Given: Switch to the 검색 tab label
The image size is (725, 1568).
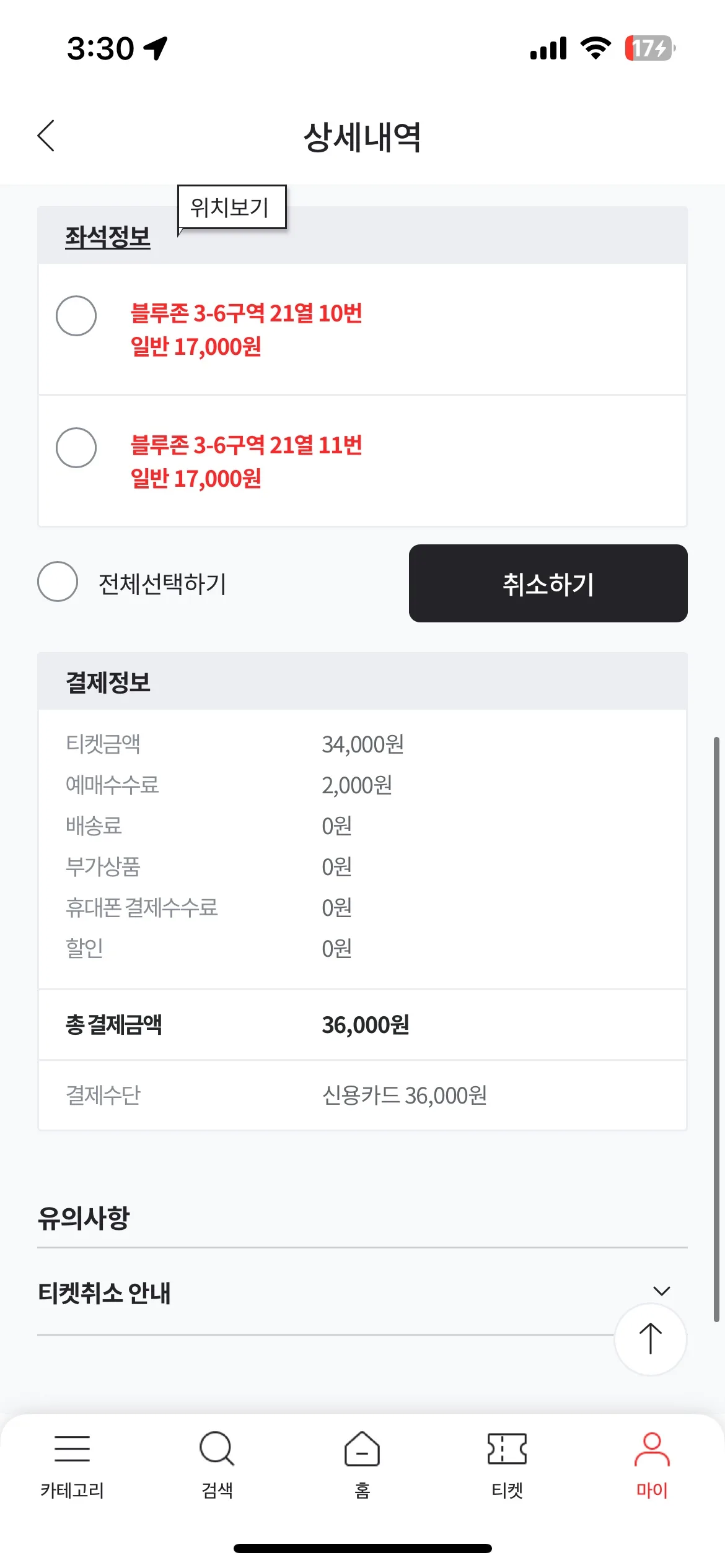Looking at the screenshot, I should tap(217, 1490).
